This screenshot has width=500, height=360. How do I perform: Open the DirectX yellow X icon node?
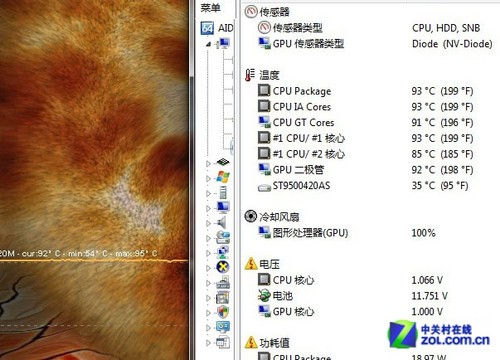click(223, 267)
